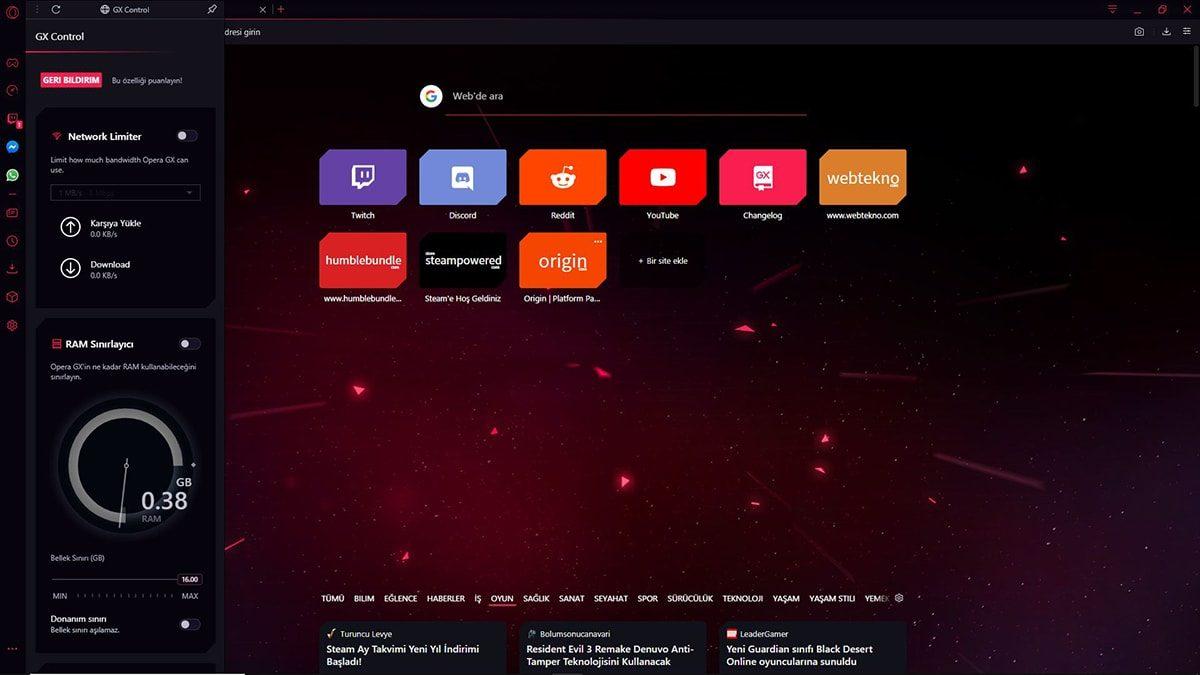Image resolution: width=1200 pixels, height=675 pixels.
Task: Open Downloads from the sidebar
Action: 12,268
